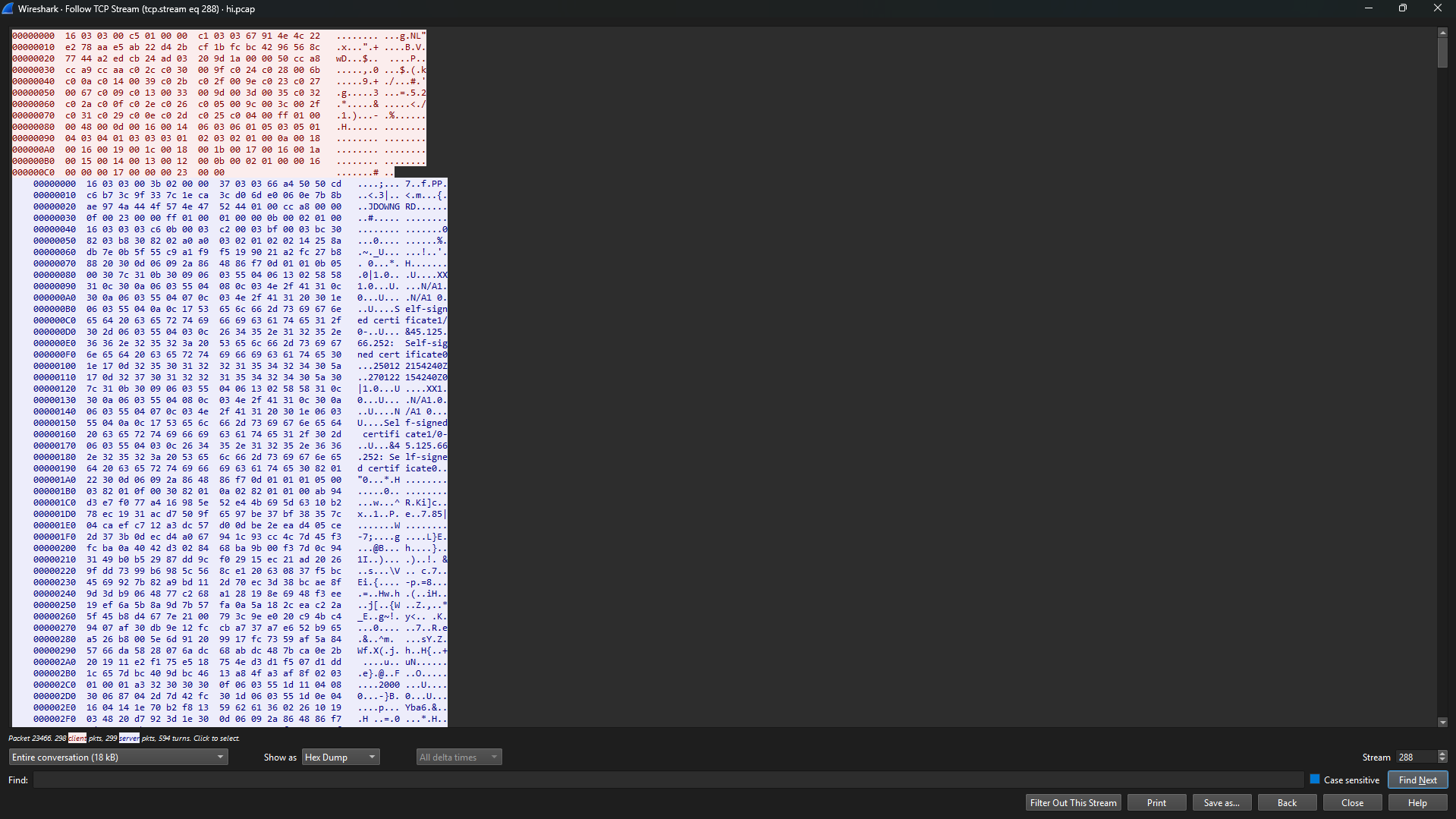Click the Wireshark shark fin title icon
This screenshot has width=1456, height=819.
click(8, 8)
